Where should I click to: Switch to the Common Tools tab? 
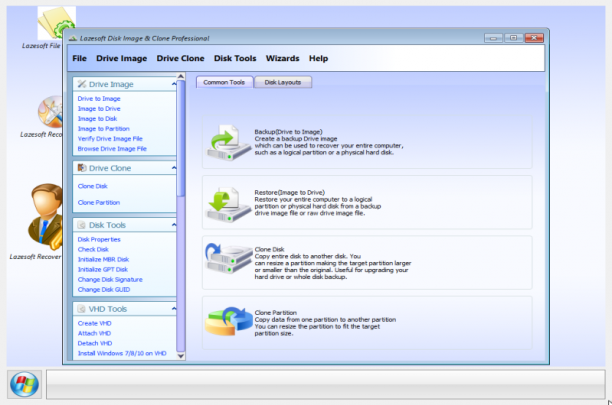point(224,82)
